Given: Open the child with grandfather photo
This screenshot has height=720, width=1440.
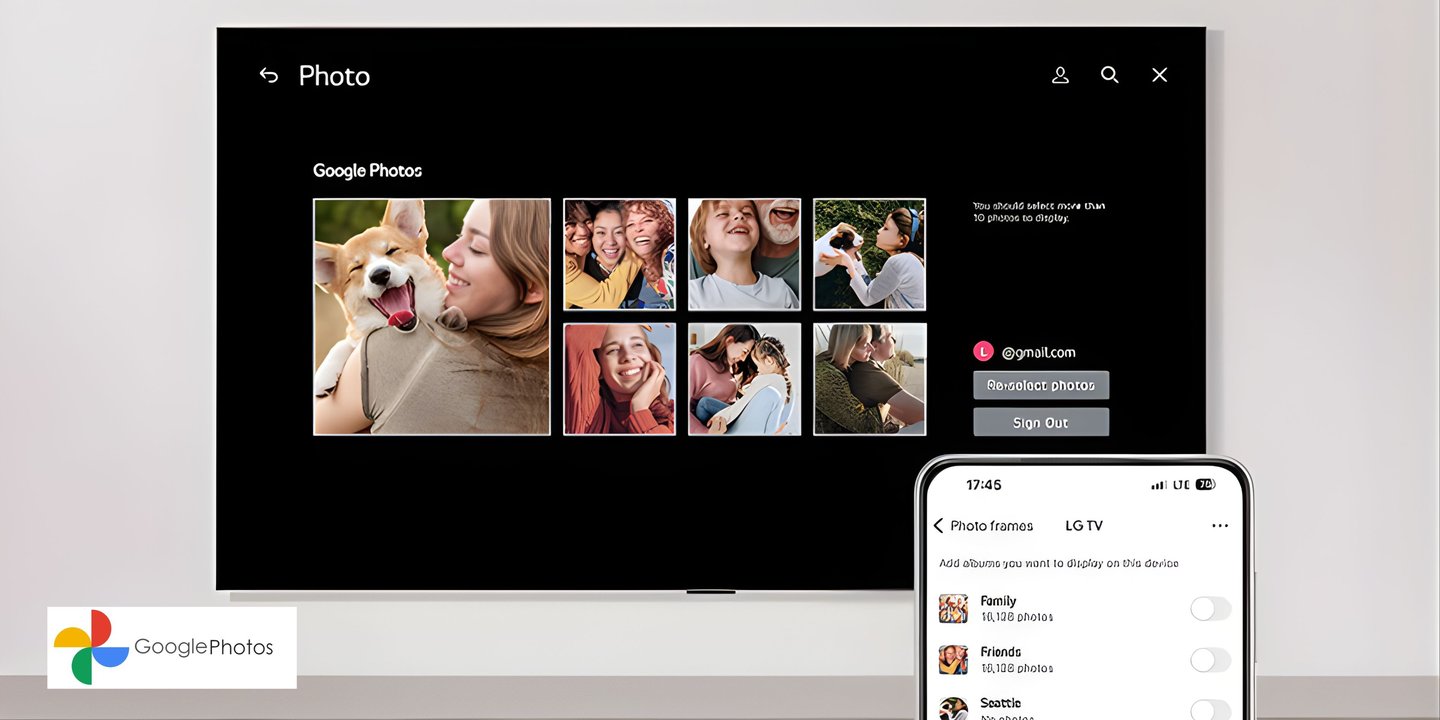Looking at the screenshot, I should tap(745, 254).
